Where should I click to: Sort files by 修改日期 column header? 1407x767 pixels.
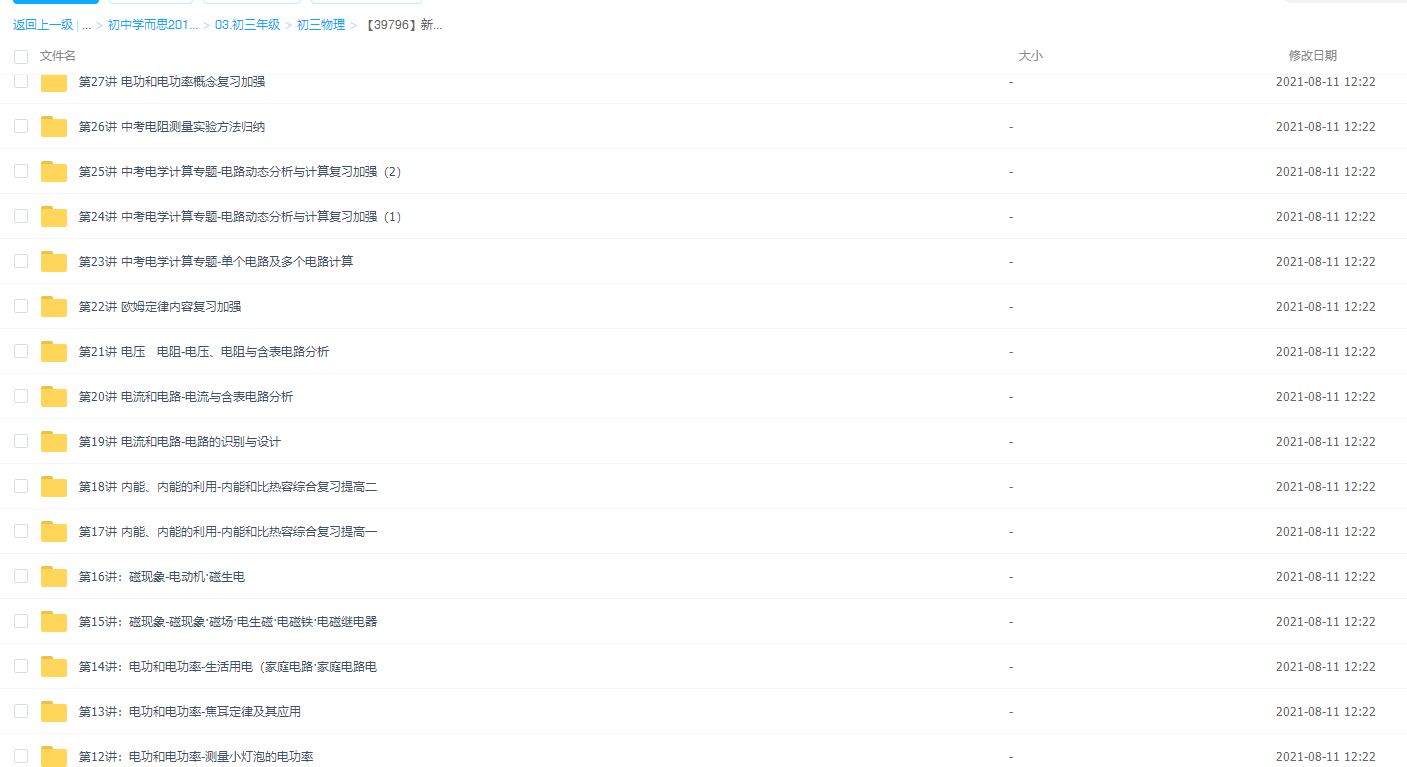pyautogui.click(x=1312, y=56)
